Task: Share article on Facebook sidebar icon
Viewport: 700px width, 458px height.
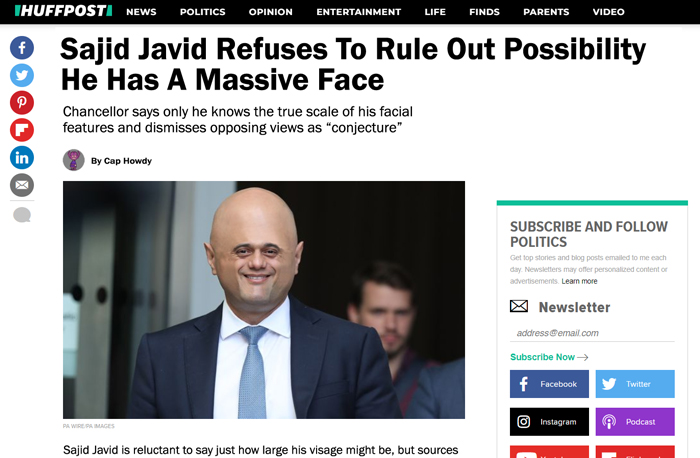Action: [22, 48]
